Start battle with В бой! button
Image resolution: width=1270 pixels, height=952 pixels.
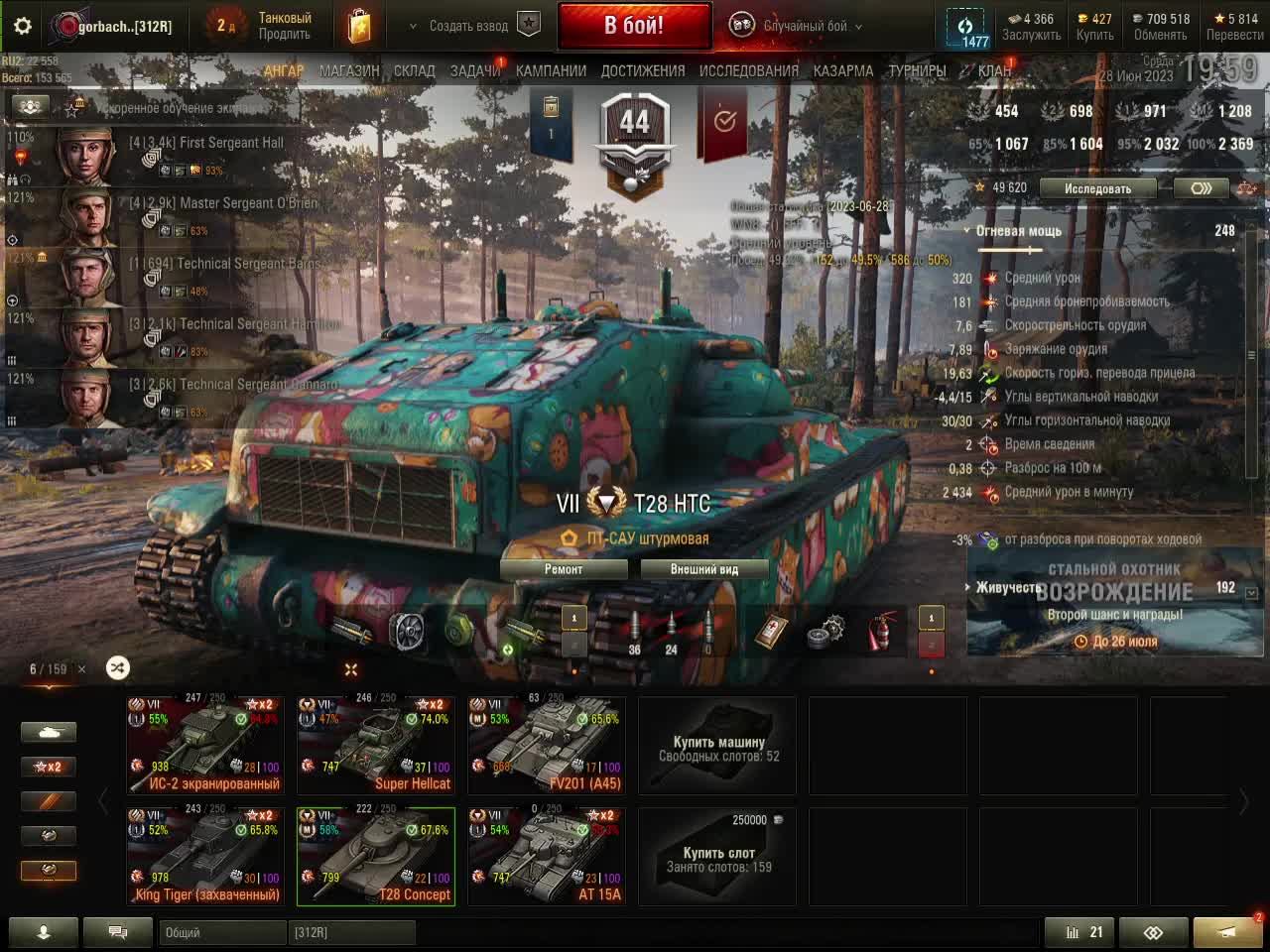pyautogui.click(x=634, y=26)
